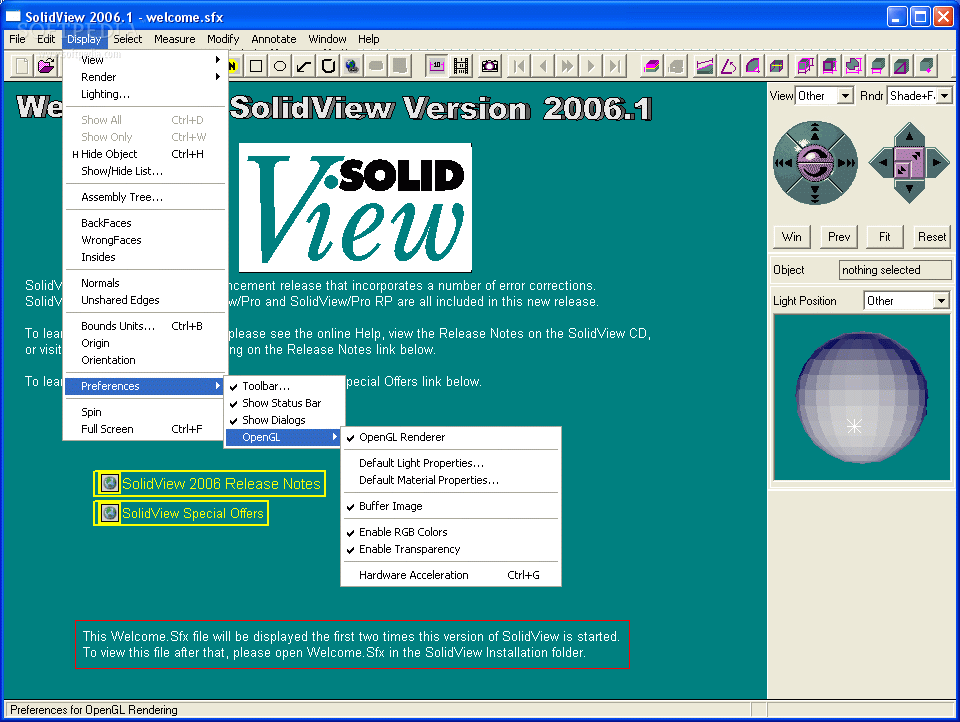Open the Measure menu
This screenshot has height=722, width=960.
pyautogui.click(x=174, y=39)
